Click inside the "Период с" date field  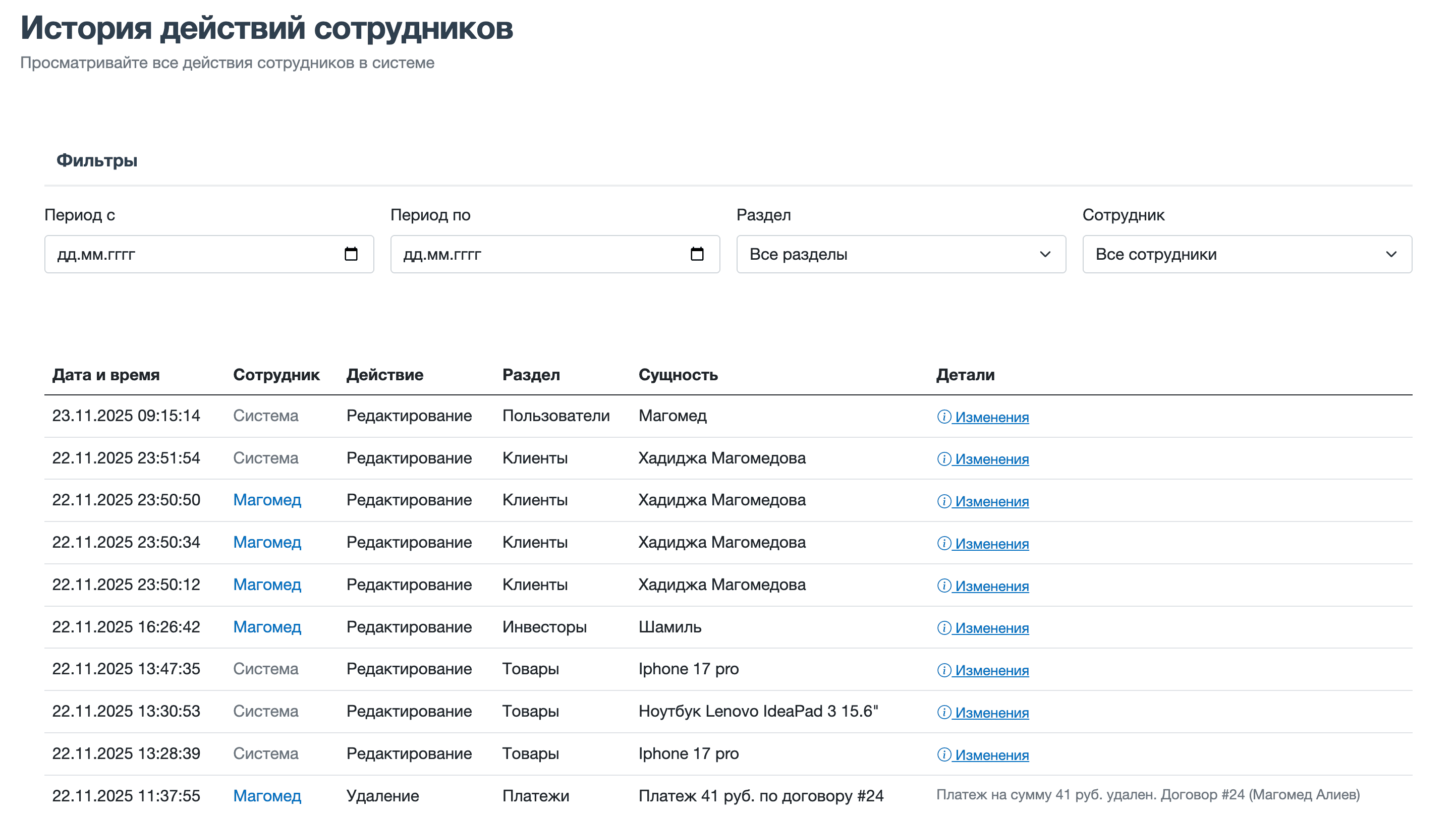coord(170,254)
